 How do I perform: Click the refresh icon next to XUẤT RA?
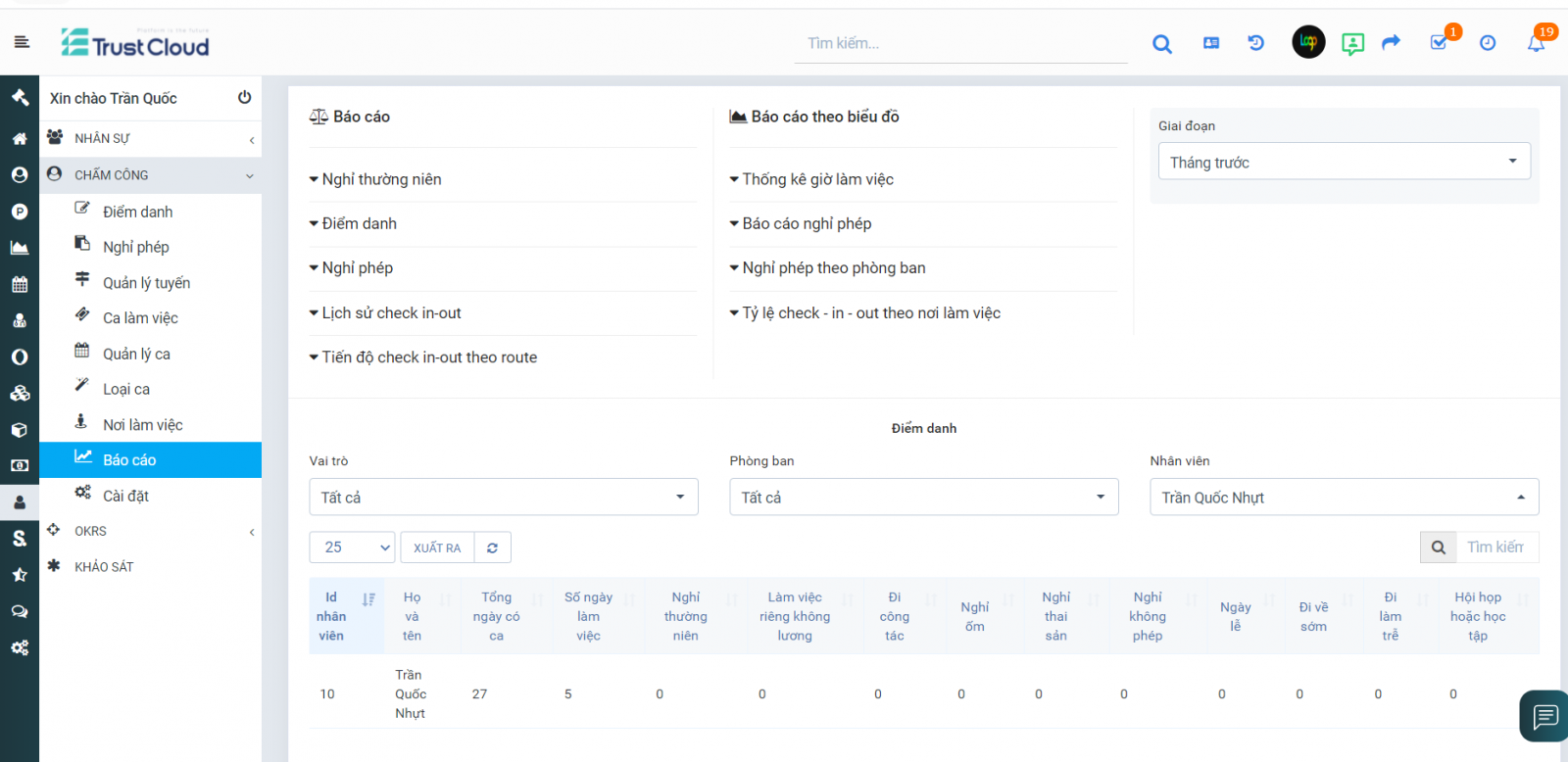point(493,548)
